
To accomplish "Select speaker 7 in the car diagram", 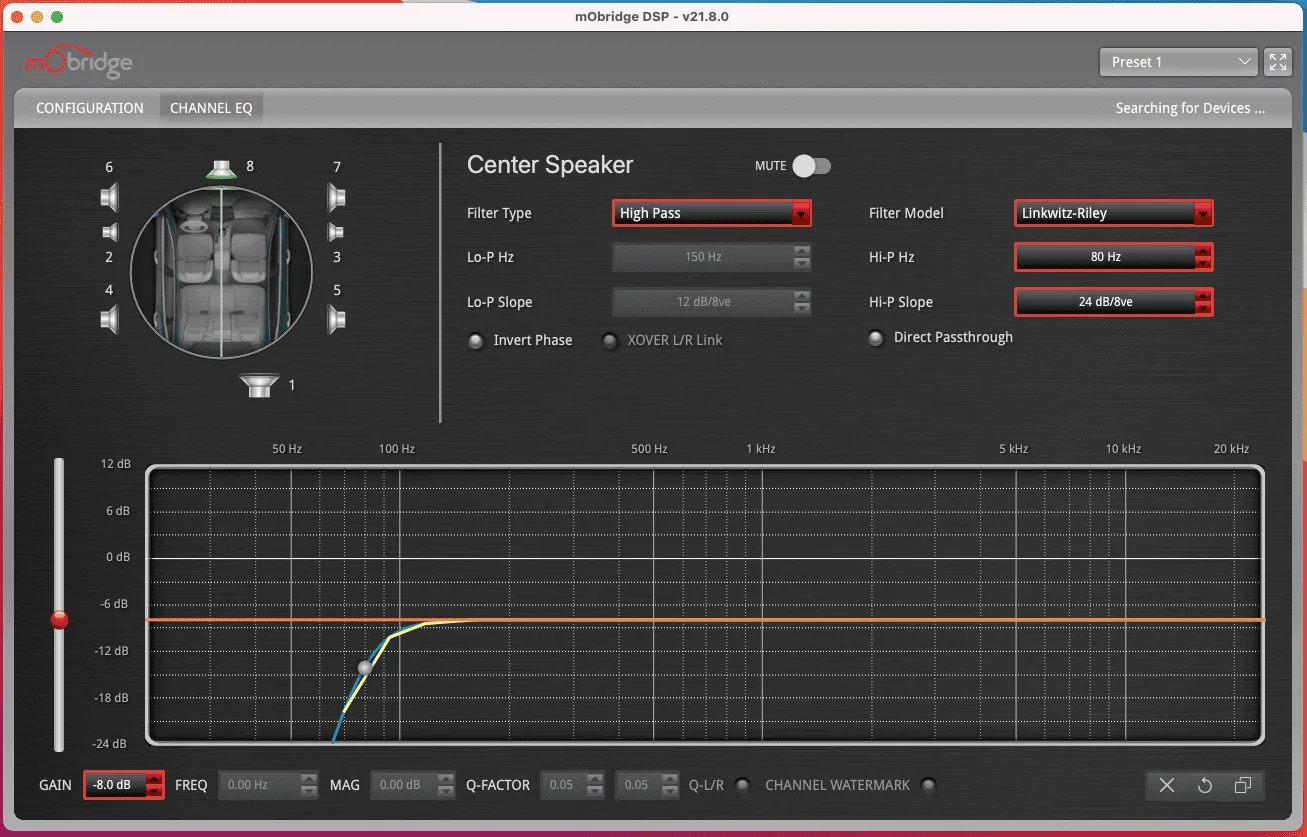I will [337, 196].
